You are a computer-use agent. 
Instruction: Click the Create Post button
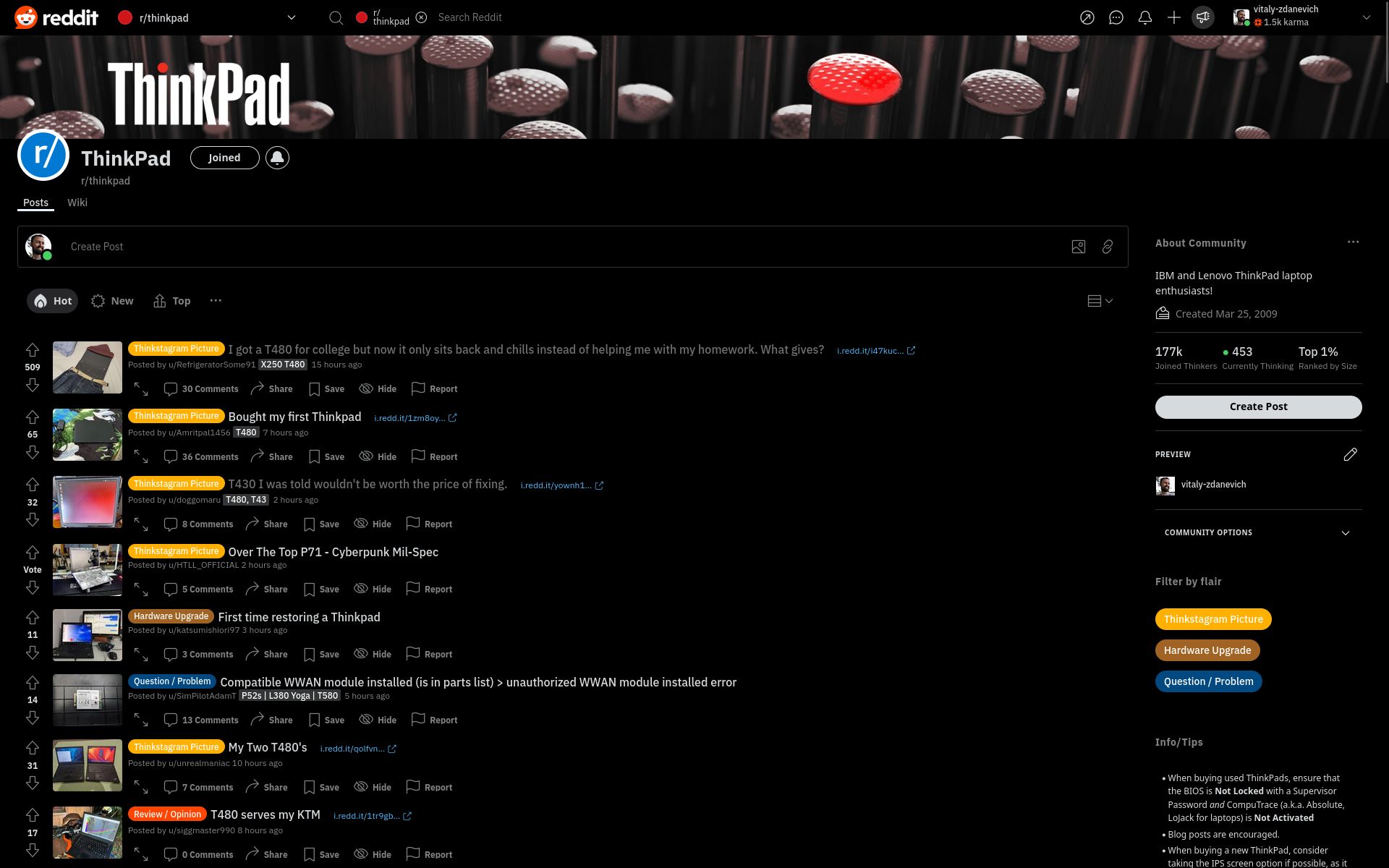pos(1258,406)
